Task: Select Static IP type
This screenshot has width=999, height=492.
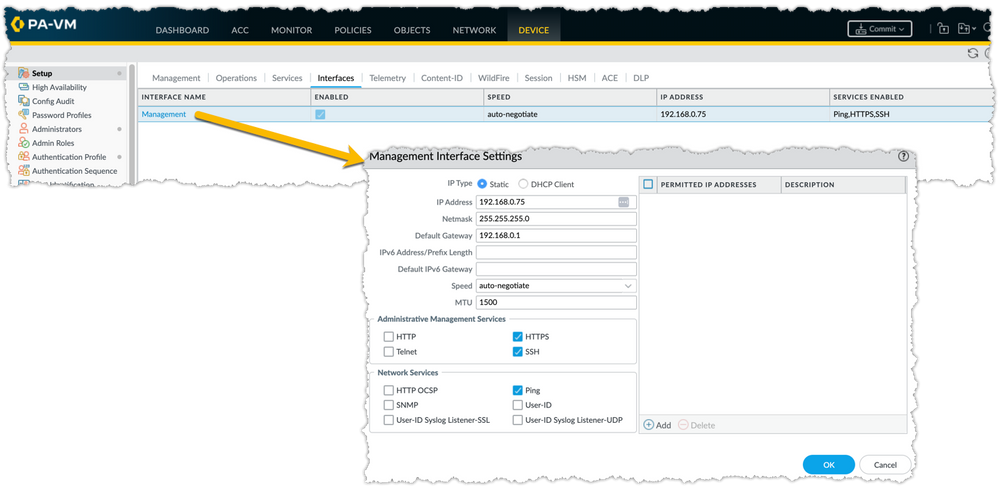Action: [x=482, y=184]
